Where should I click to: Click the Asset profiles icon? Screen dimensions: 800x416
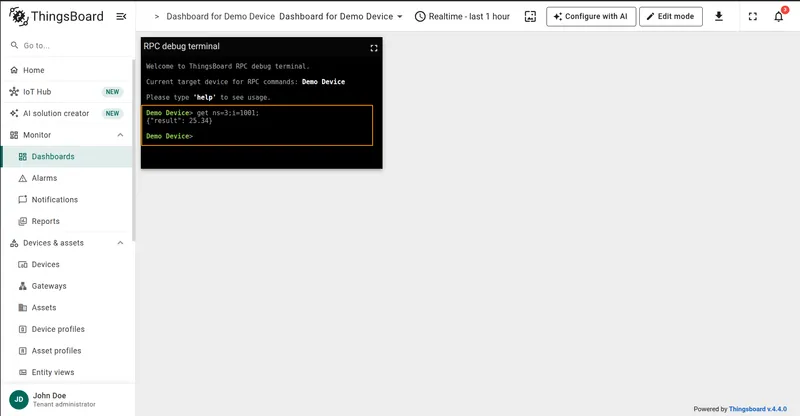[x=22, y=351]
